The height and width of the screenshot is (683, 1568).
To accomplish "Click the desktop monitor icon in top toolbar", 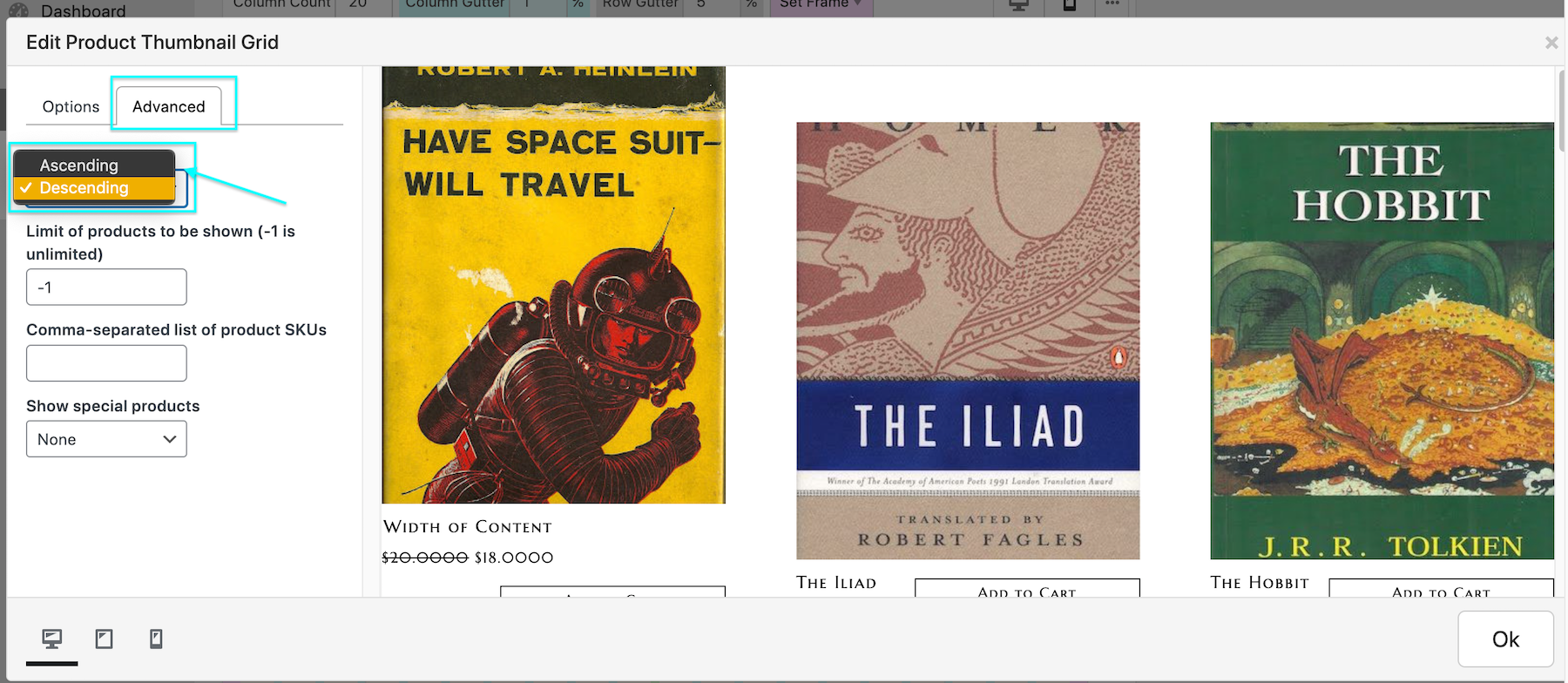I will [1018, 5].
